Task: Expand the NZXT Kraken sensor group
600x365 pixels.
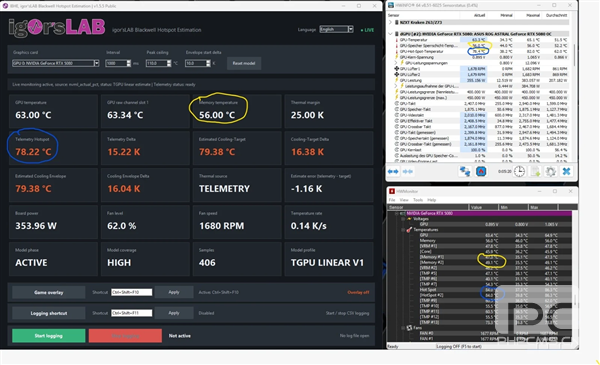Action: click(390, 23)
